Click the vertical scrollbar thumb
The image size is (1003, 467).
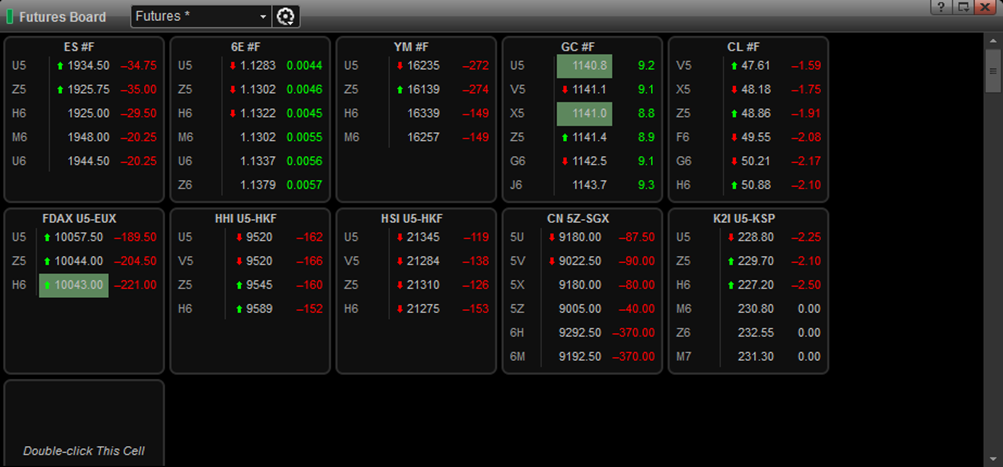[993, 70]
